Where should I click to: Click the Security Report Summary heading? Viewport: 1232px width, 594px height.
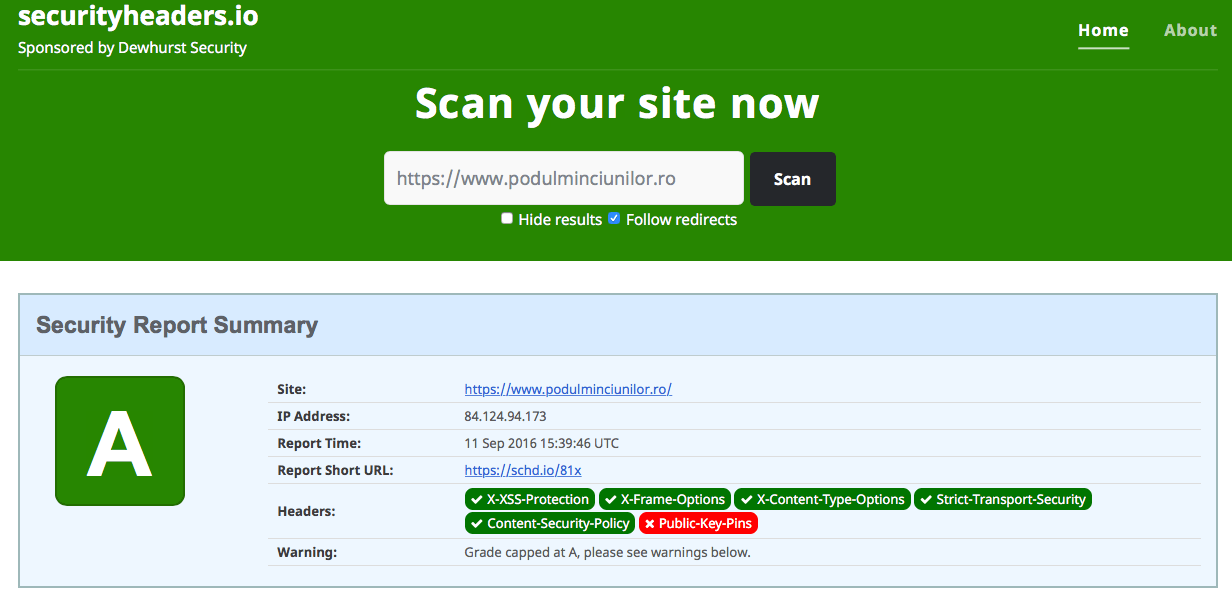177,325
